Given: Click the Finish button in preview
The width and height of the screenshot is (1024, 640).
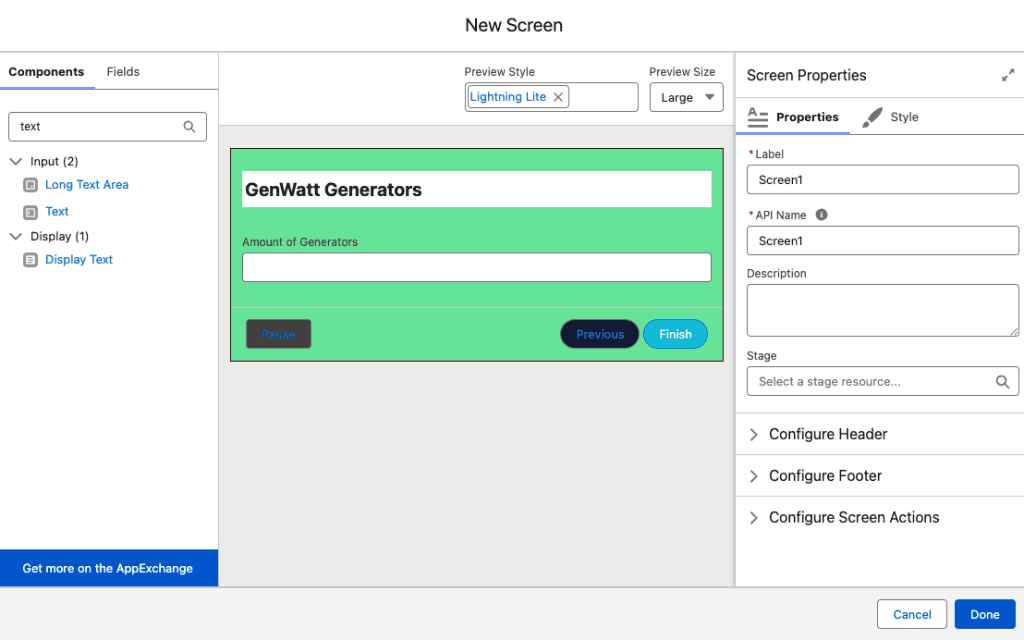Looking at the screenshot, I should [675, 334].
